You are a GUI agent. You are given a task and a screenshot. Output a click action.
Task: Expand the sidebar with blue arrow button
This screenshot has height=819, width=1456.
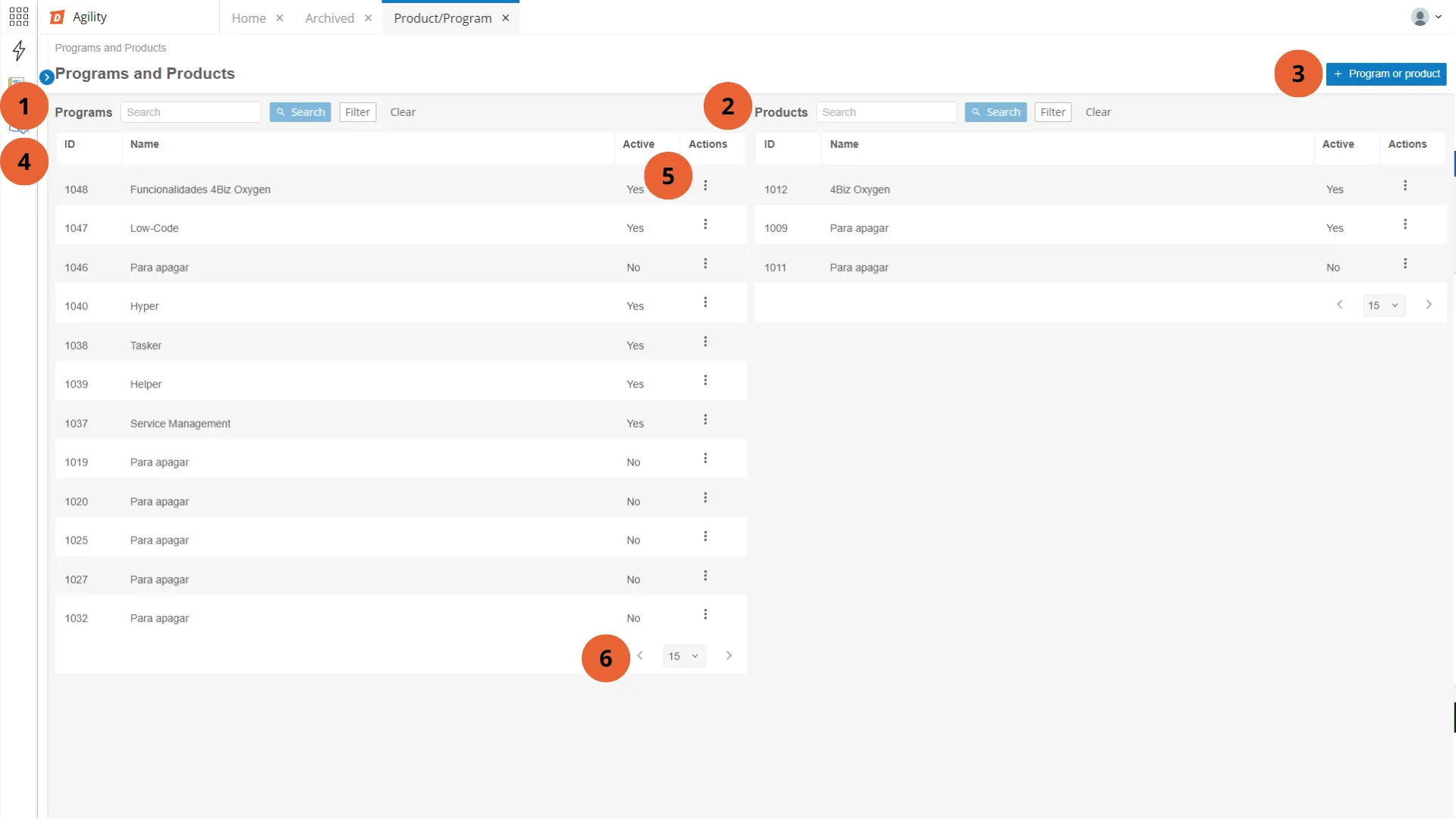[x=46, y=77]
